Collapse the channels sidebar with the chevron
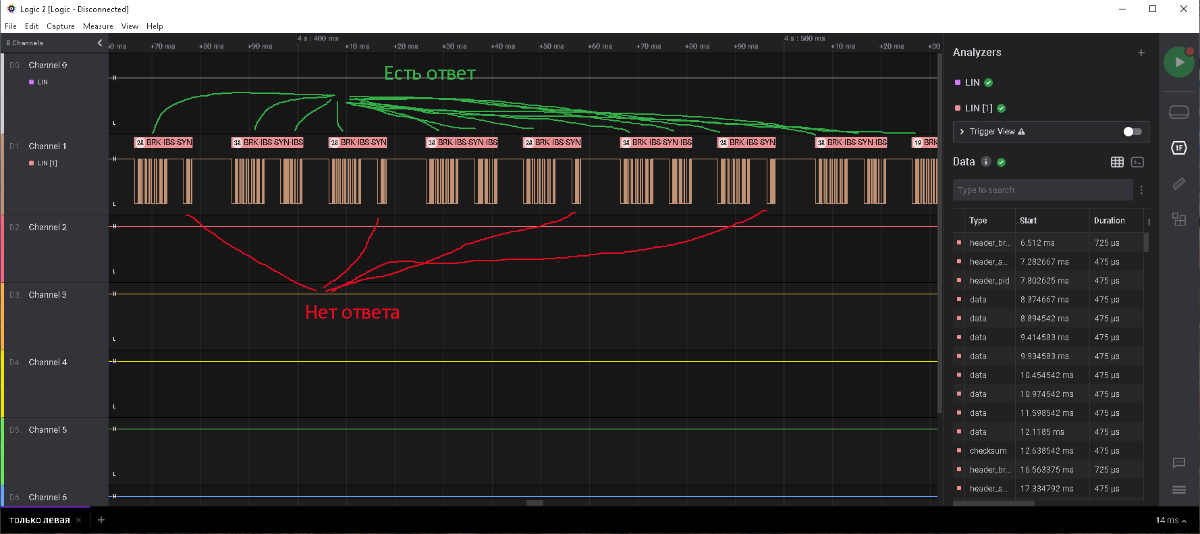The height and width of the screenshot is (534, 1200). click(100, 43)
